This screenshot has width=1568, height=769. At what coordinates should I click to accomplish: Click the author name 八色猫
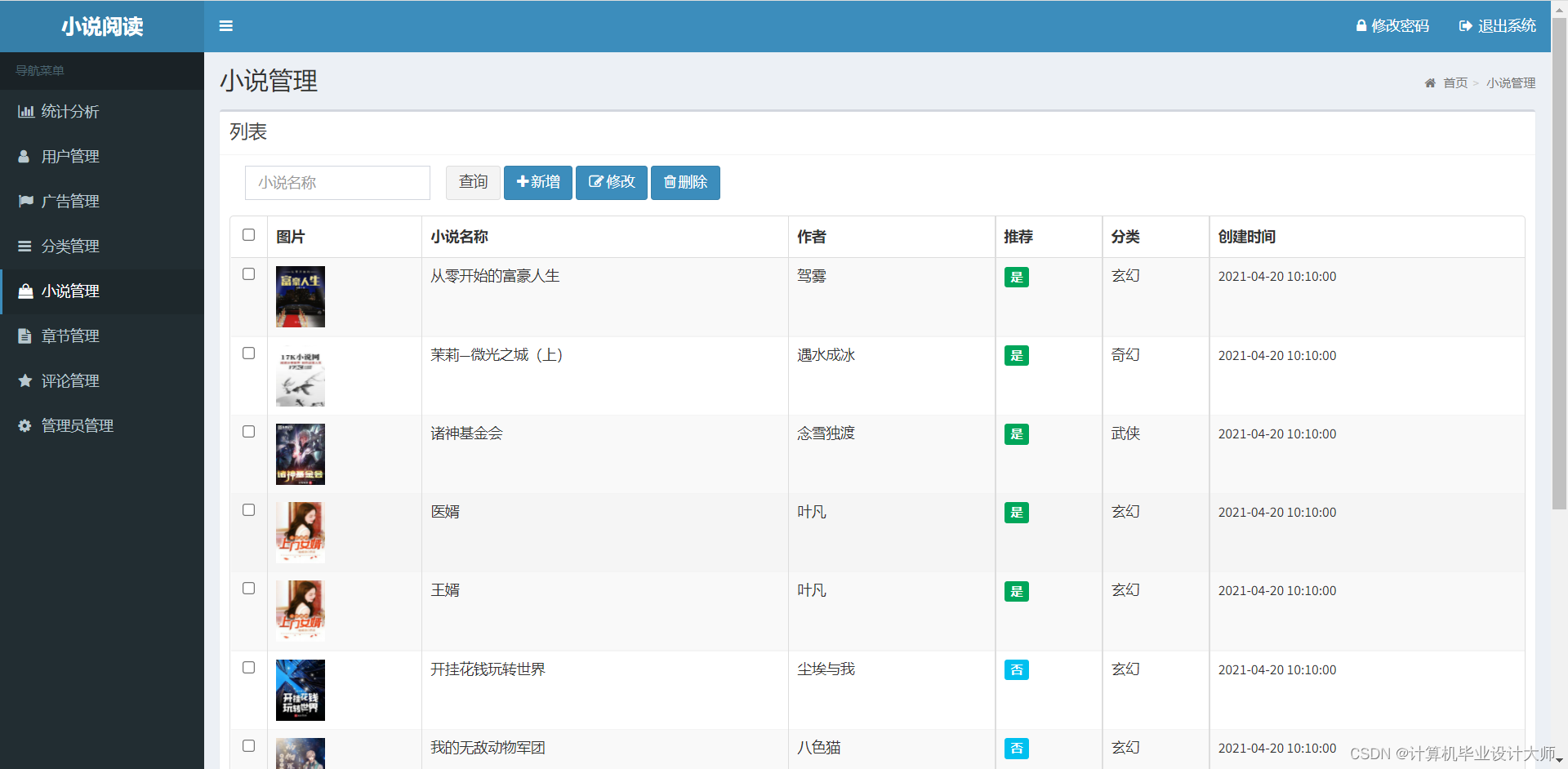[x=819, y=749]
